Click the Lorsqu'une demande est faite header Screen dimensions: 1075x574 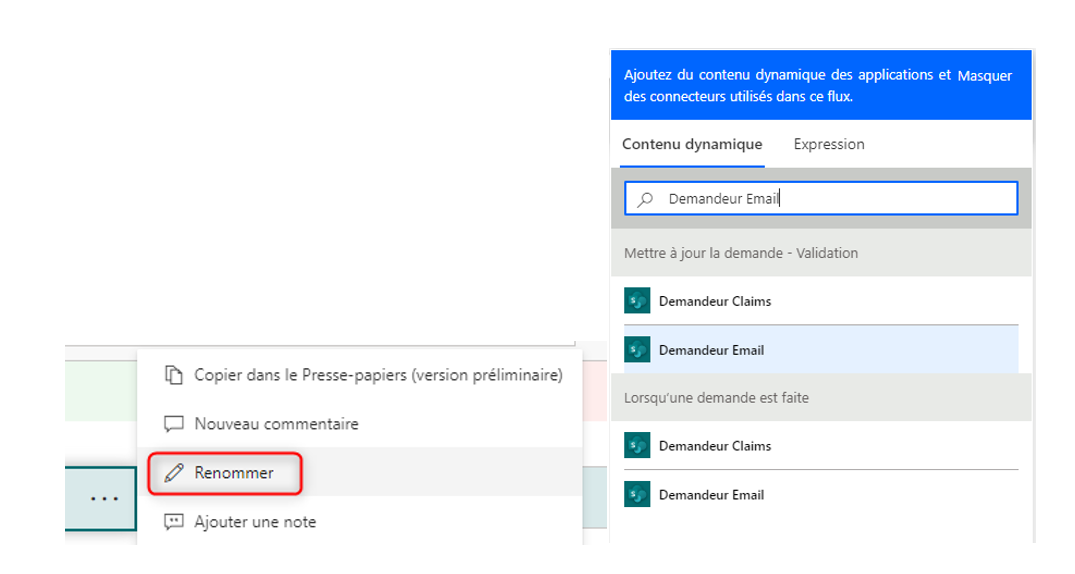pyautogui.click(x=821, y=398)
